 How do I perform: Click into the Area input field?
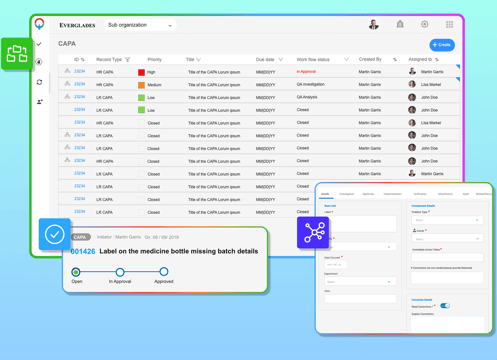coord(360,299)
